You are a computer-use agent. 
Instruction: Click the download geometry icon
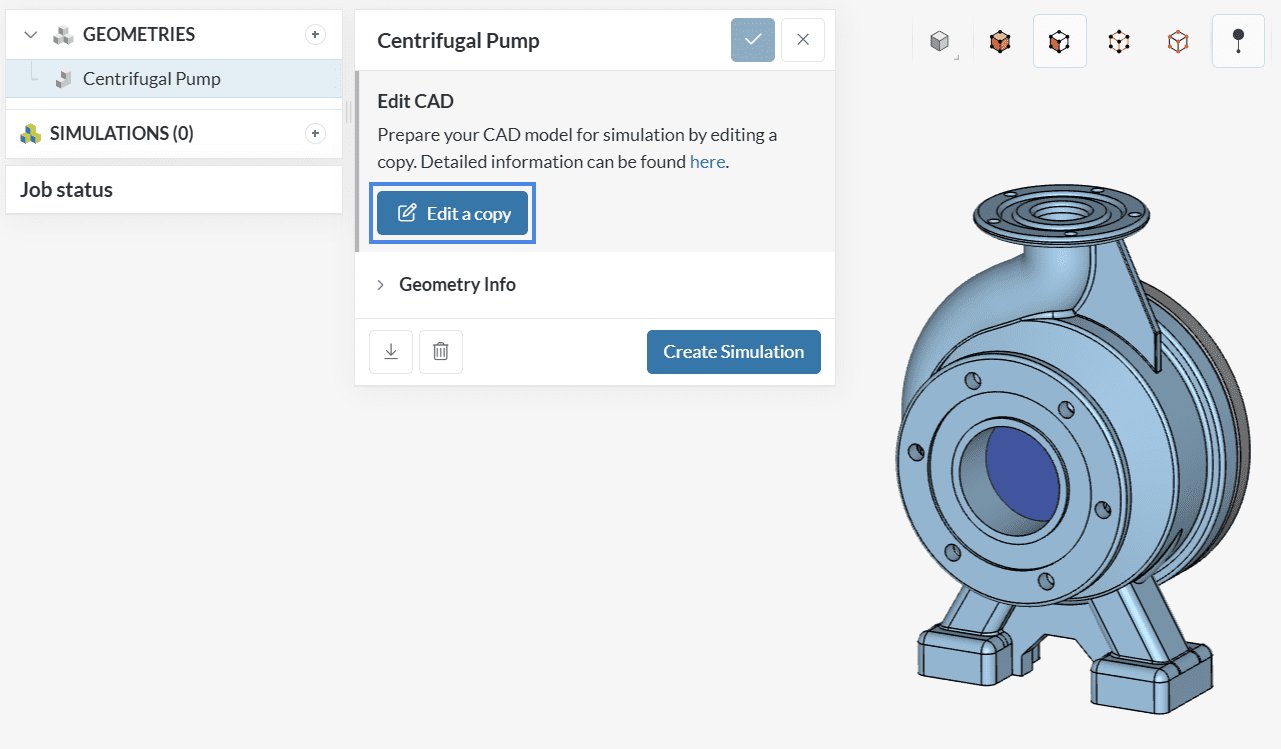tap(391, 352)
